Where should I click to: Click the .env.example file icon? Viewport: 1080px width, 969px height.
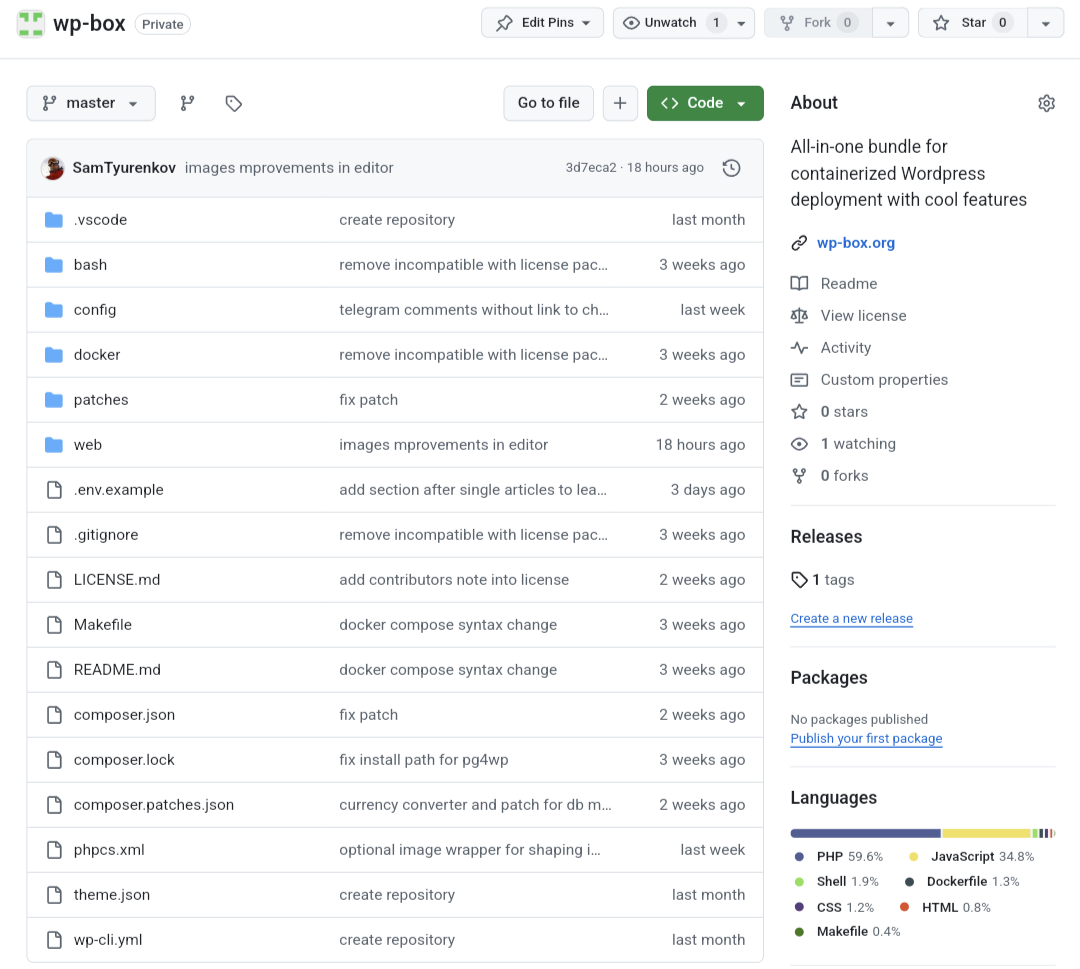pyautogui.click(x=54, y=490)
